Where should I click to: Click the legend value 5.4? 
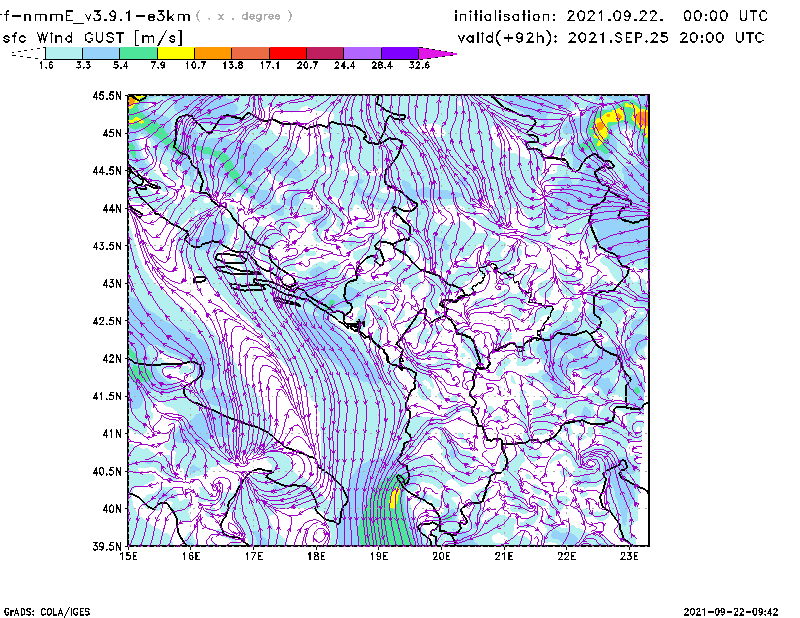coord(120,65)
